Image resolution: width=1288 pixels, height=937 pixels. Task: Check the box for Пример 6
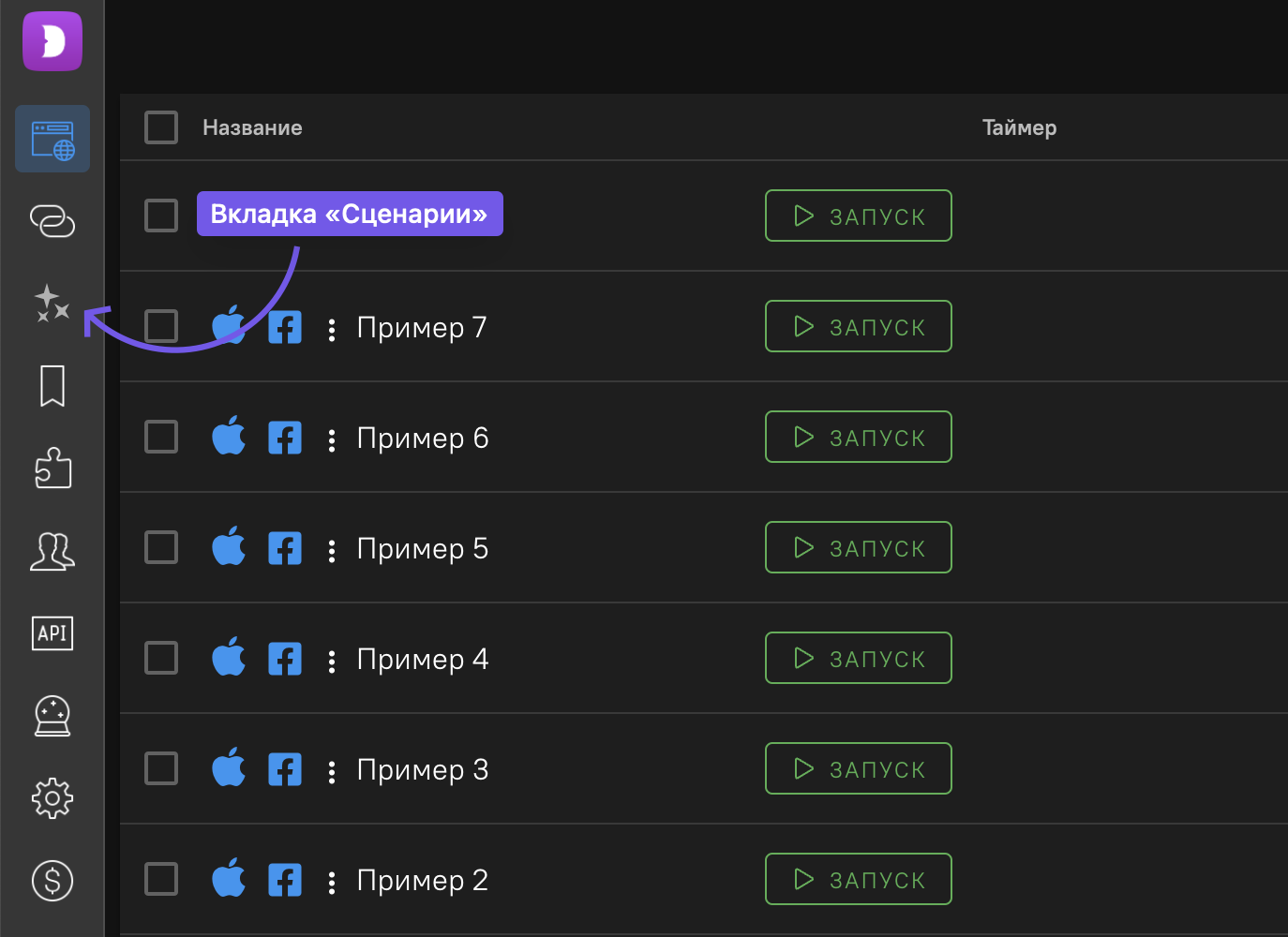161,437
